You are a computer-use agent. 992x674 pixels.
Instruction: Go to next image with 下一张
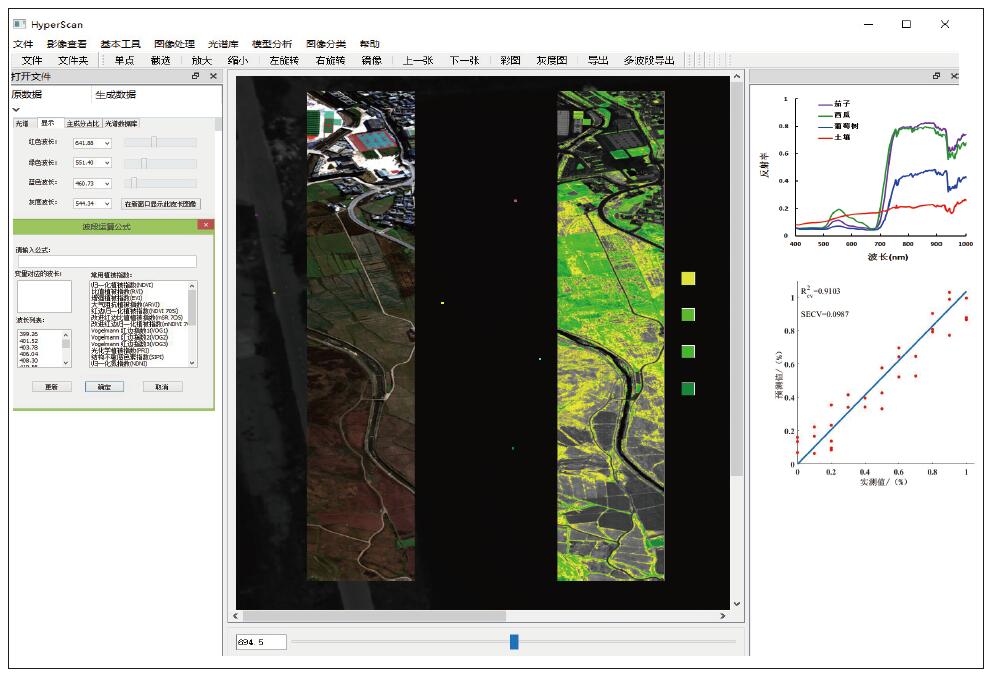[464, 60]
